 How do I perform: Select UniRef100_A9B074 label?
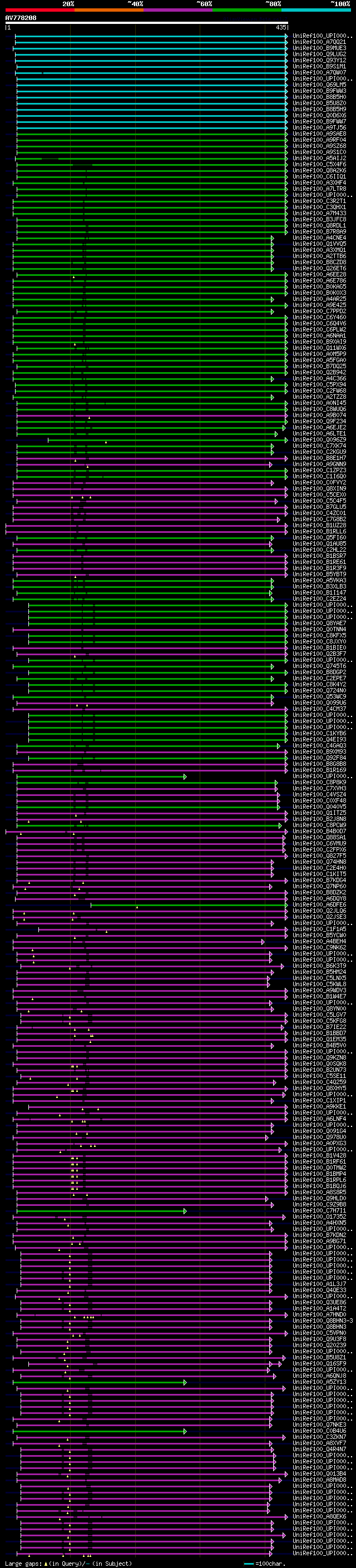point(319,415)
